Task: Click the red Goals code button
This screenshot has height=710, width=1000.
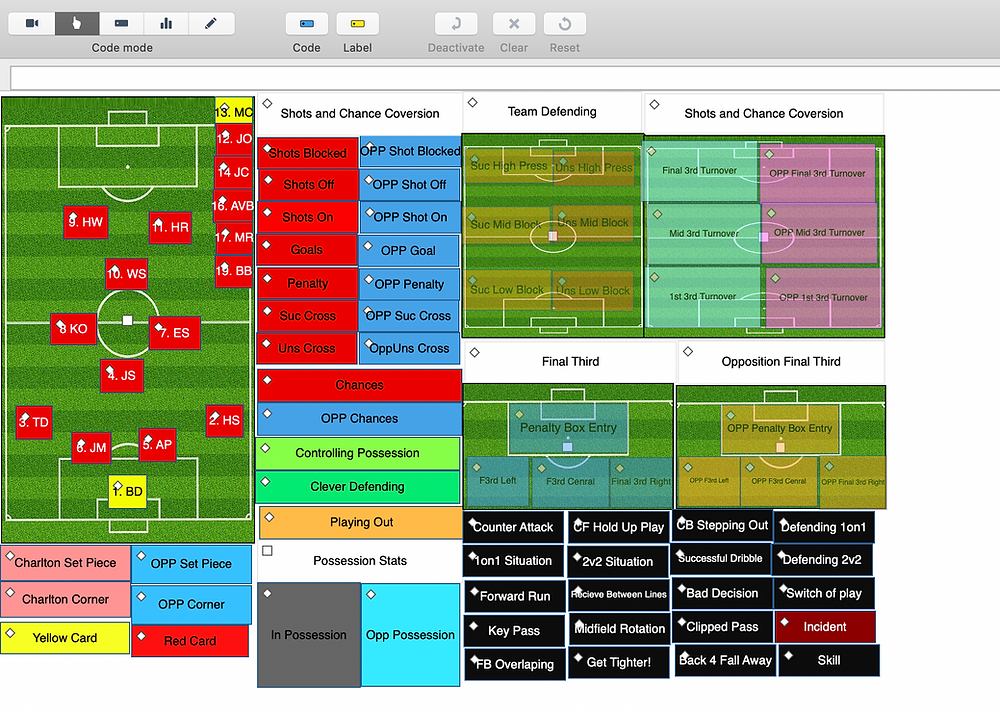Action: pos(307,250)
